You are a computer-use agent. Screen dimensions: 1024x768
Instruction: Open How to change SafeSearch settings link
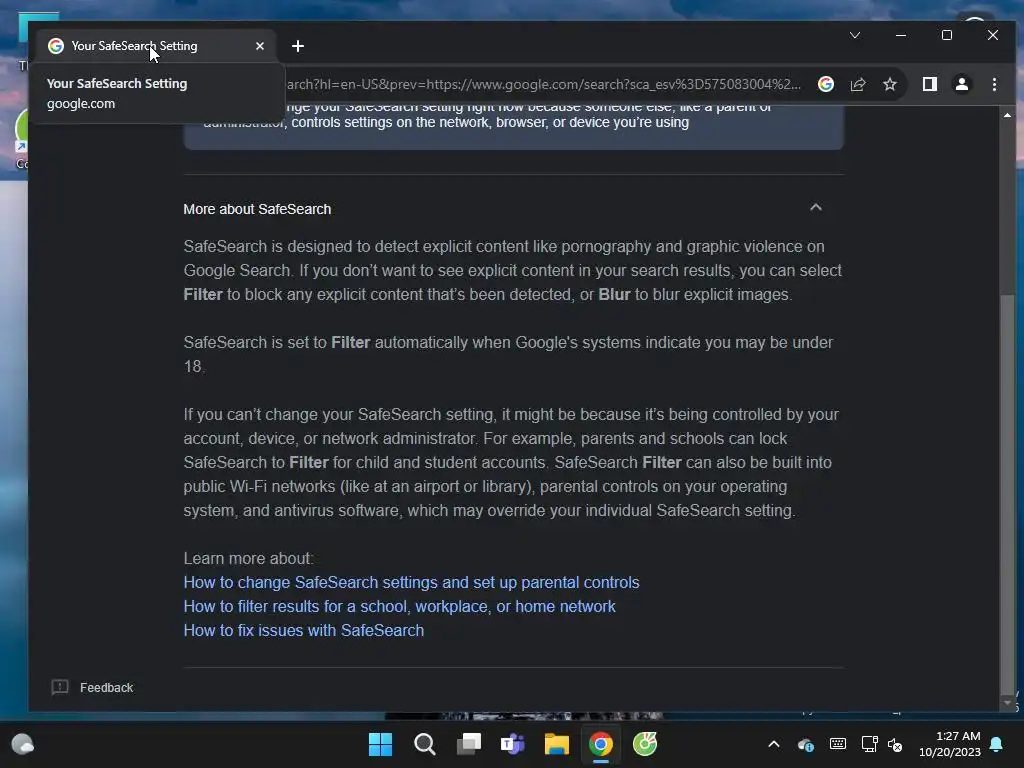pyautogui.click(x=411, y=583)
